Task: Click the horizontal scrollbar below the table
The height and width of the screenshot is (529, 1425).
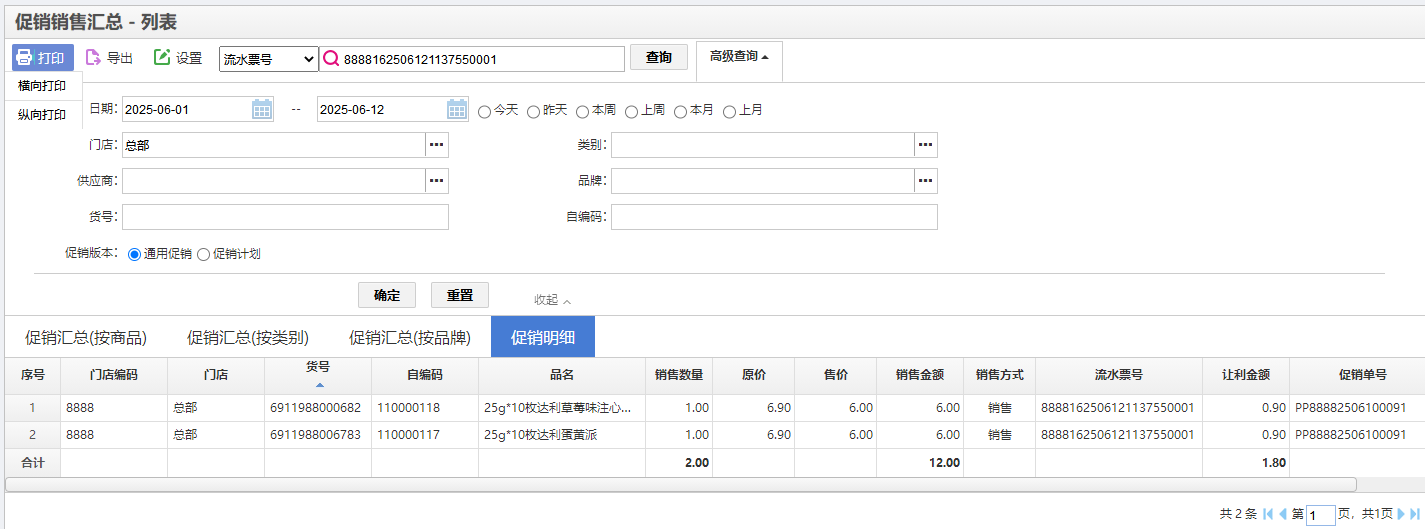Action: [681, 484]
